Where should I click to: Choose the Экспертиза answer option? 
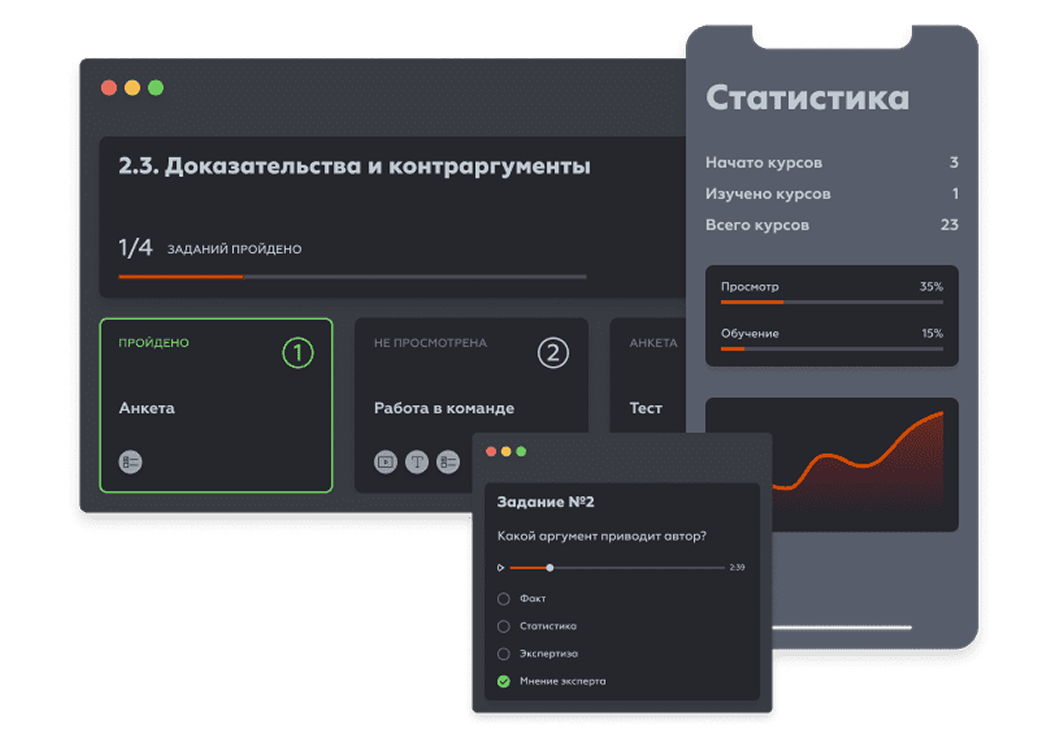(x=502, y=653)
